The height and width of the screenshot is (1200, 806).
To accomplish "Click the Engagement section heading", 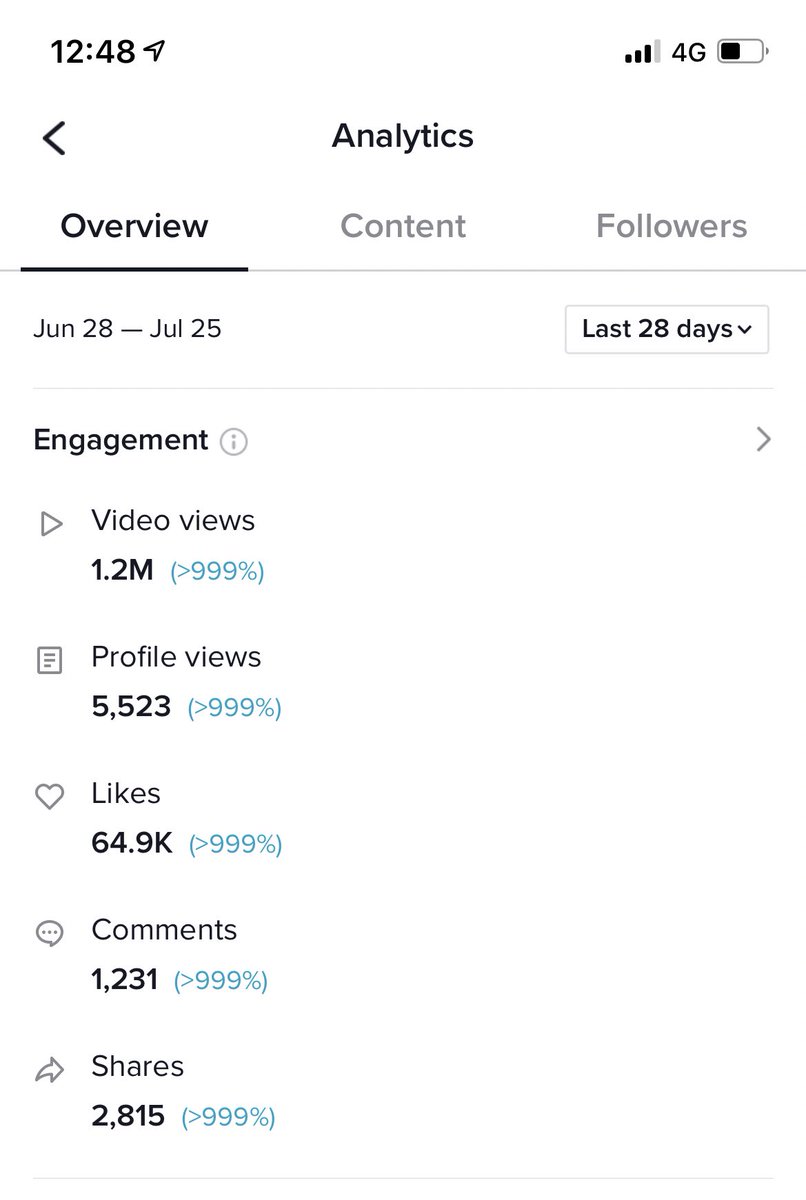I will (121, 440).
